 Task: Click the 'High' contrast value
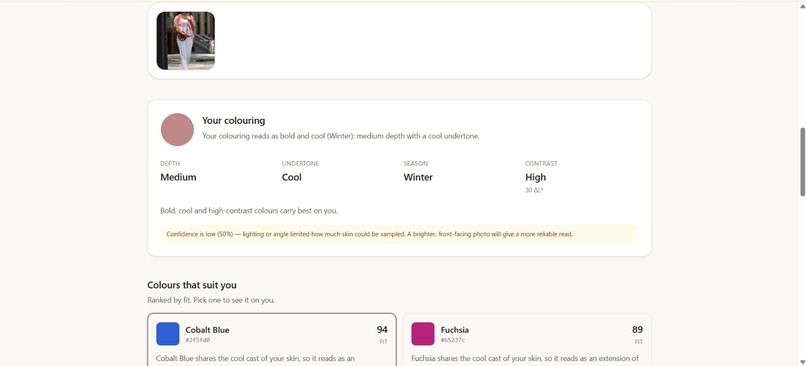tap(536, 177)
